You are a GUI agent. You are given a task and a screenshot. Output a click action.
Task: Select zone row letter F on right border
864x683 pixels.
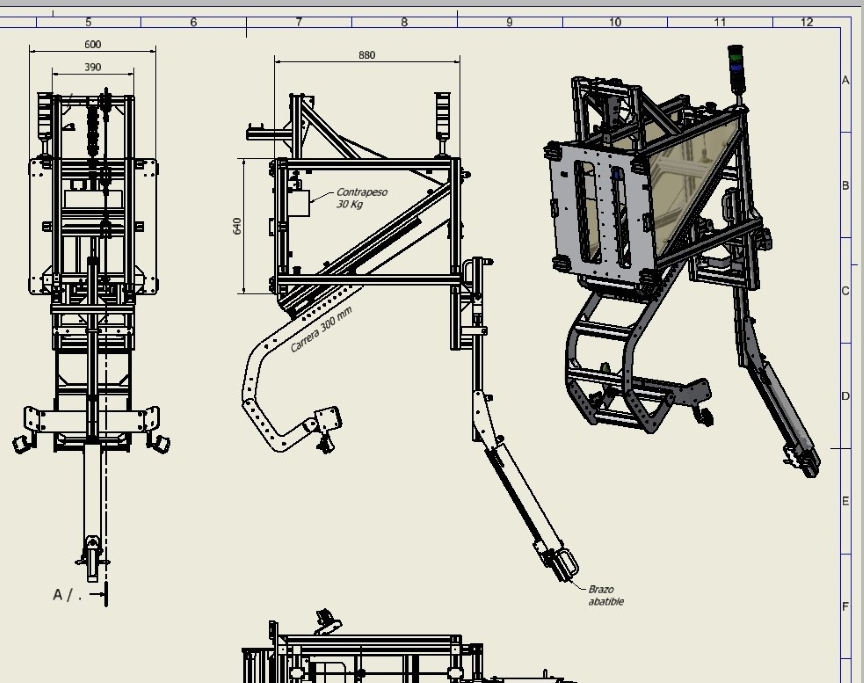(x=846, y=606)
